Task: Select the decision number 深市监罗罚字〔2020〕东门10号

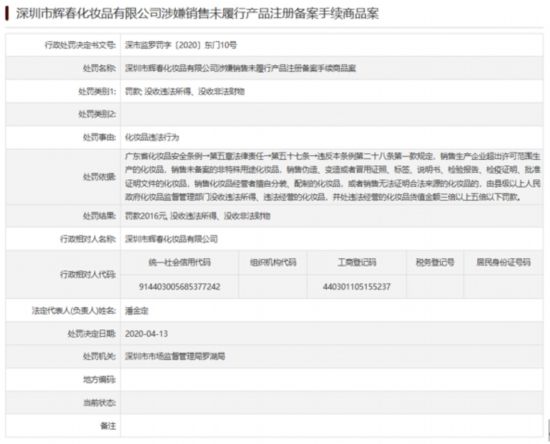Action: point(181,45)
